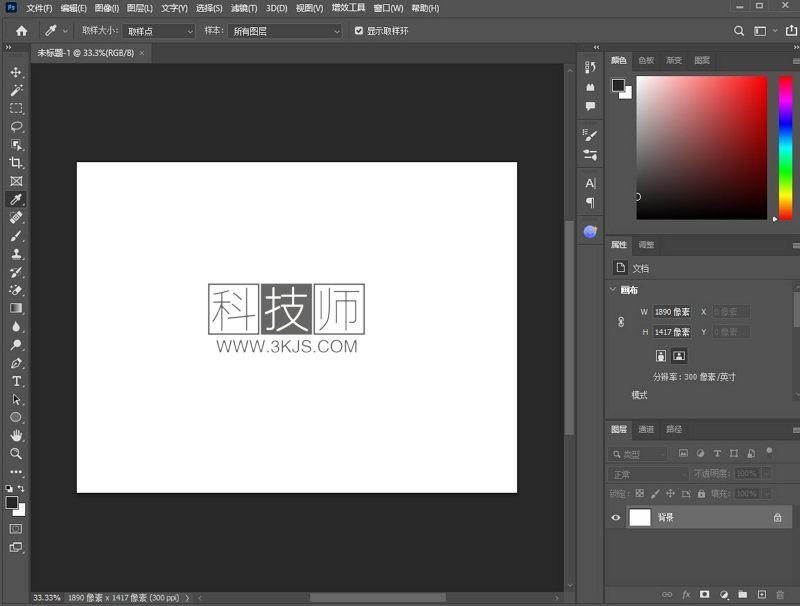
Task: Click the Share icon at top right
Action: 791,31
